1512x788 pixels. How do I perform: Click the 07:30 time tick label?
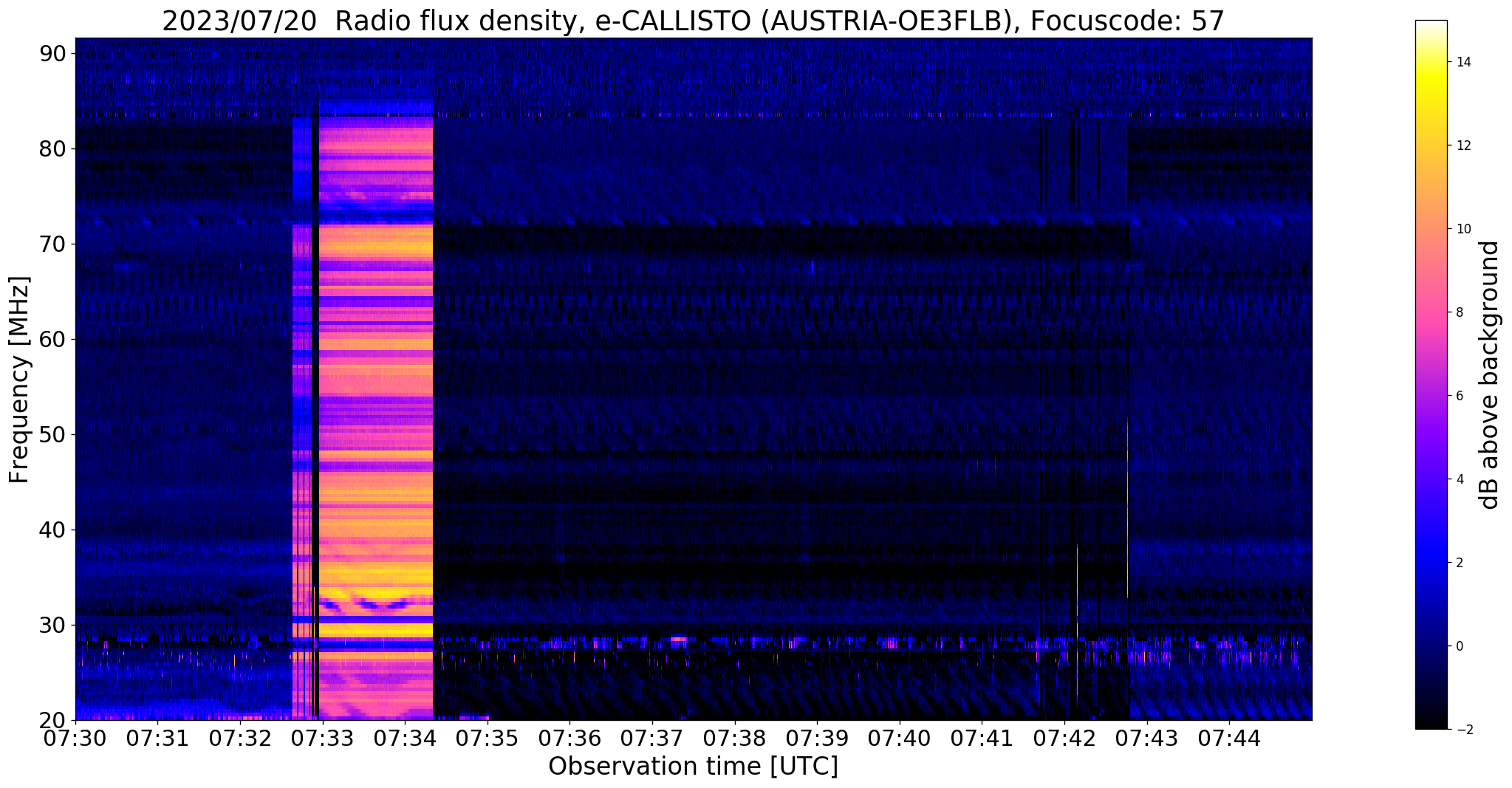[75, 739]
